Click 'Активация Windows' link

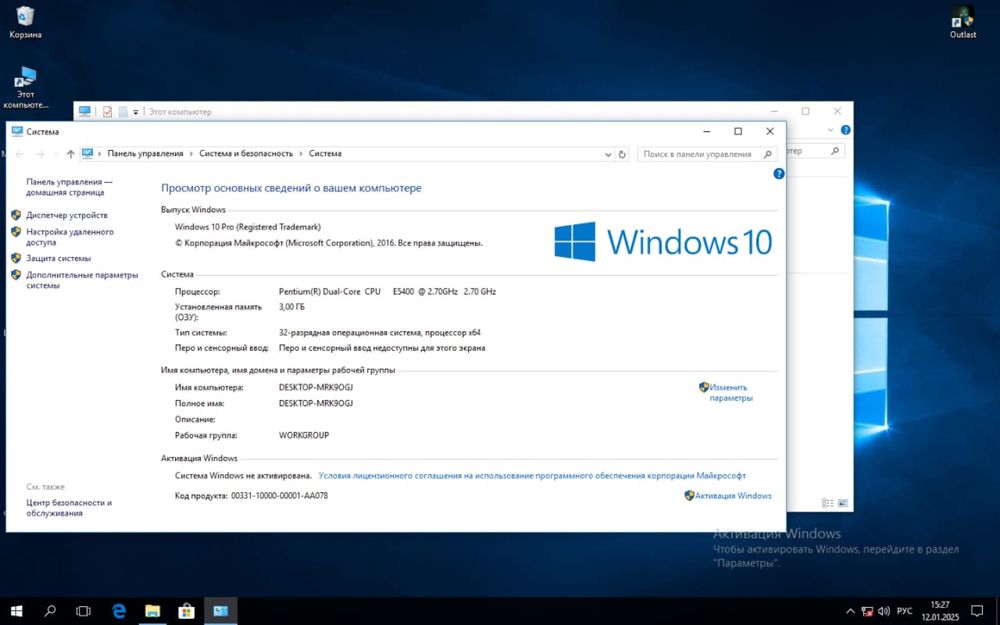733,496
